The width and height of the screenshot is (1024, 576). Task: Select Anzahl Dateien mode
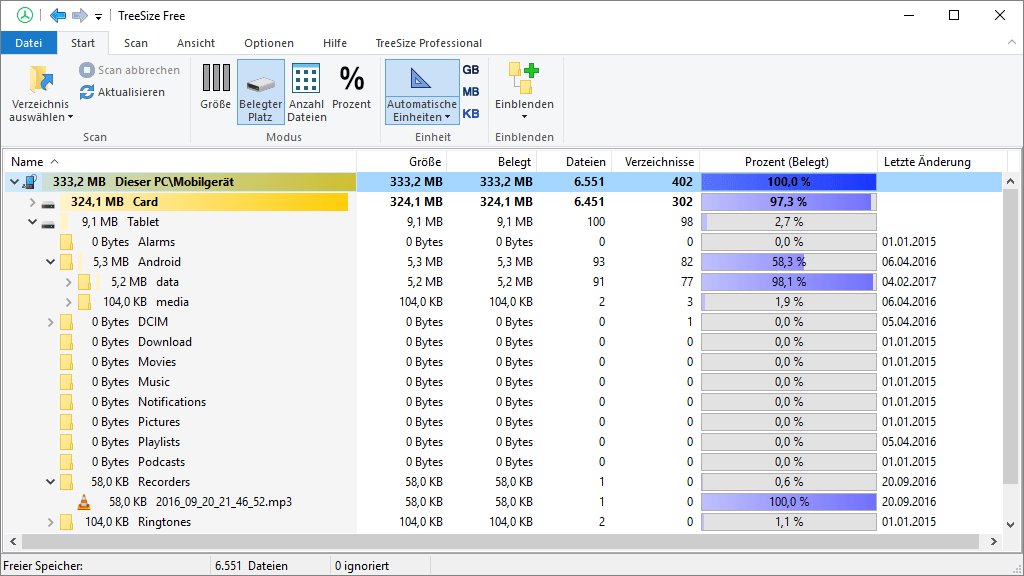click(306, 92)
